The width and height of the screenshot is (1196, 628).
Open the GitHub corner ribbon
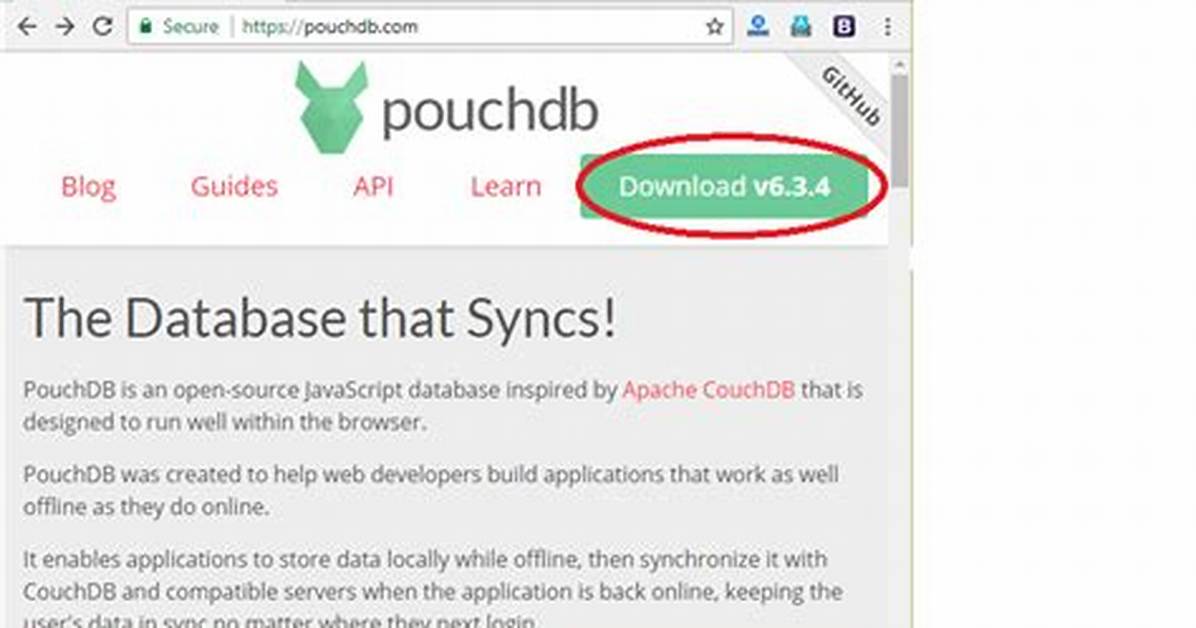pyautogui.click(x=852, y=96)
